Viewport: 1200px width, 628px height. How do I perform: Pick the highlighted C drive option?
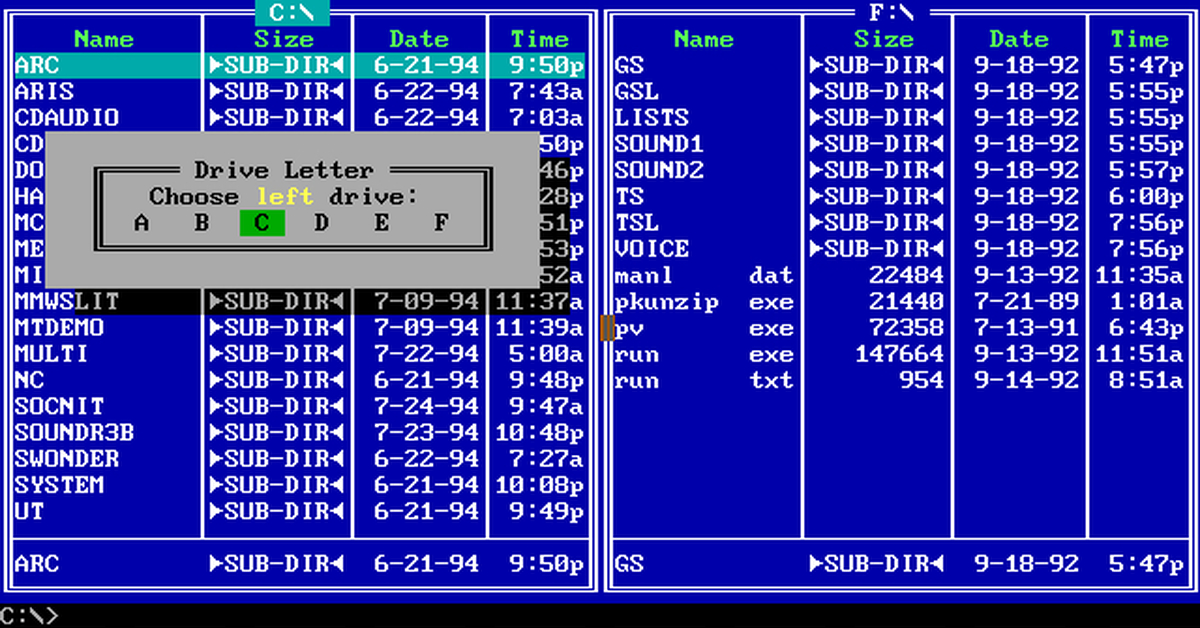(262, 223)
